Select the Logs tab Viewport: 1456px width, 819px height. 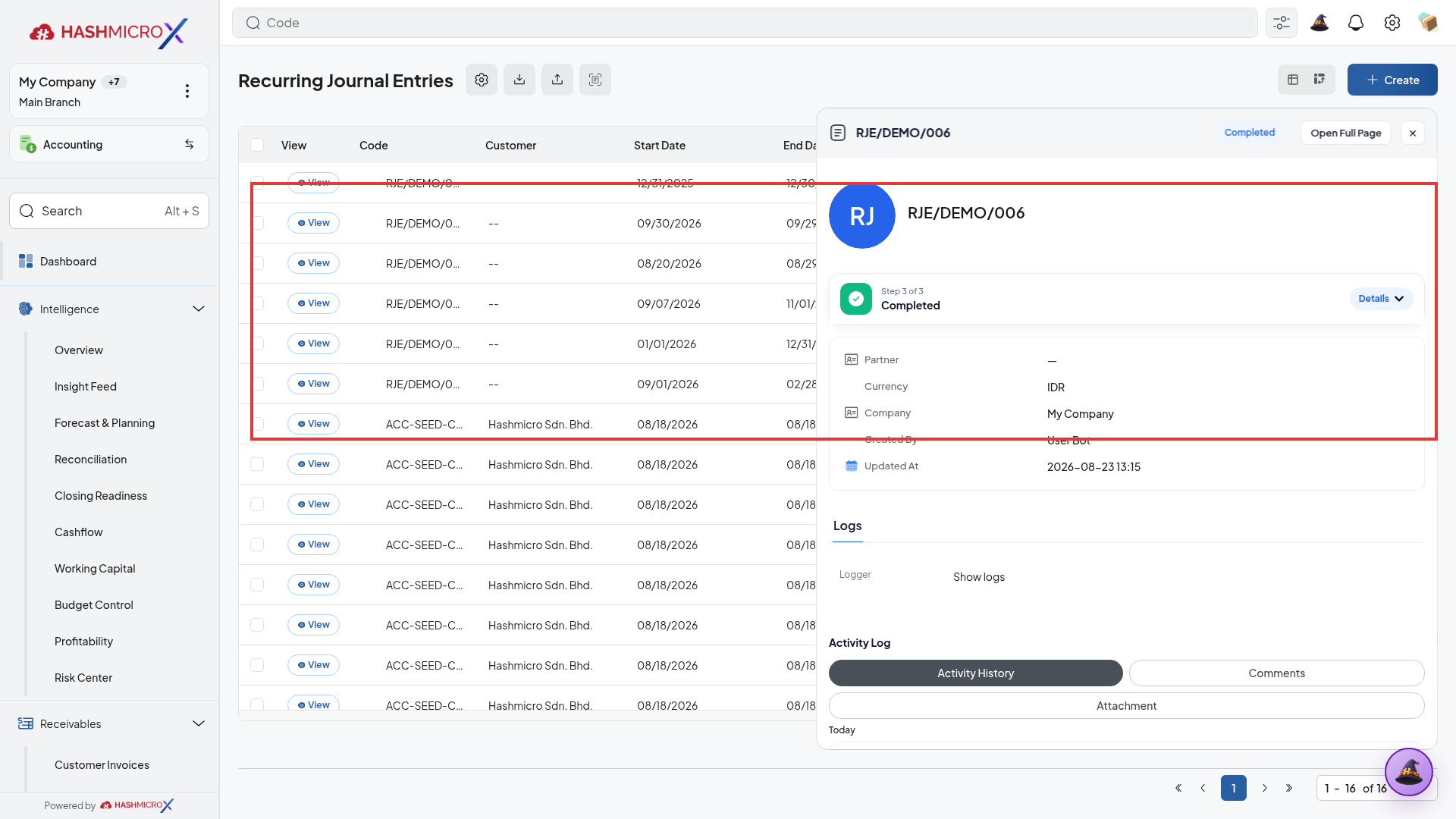coord(847,526)
